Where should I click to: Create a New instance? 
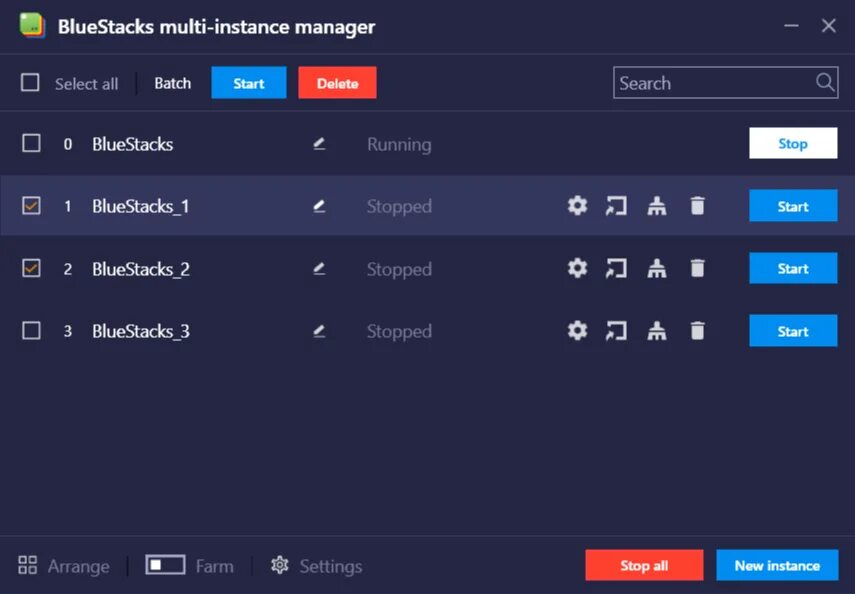pyautogui.click(x=777, y=565)
